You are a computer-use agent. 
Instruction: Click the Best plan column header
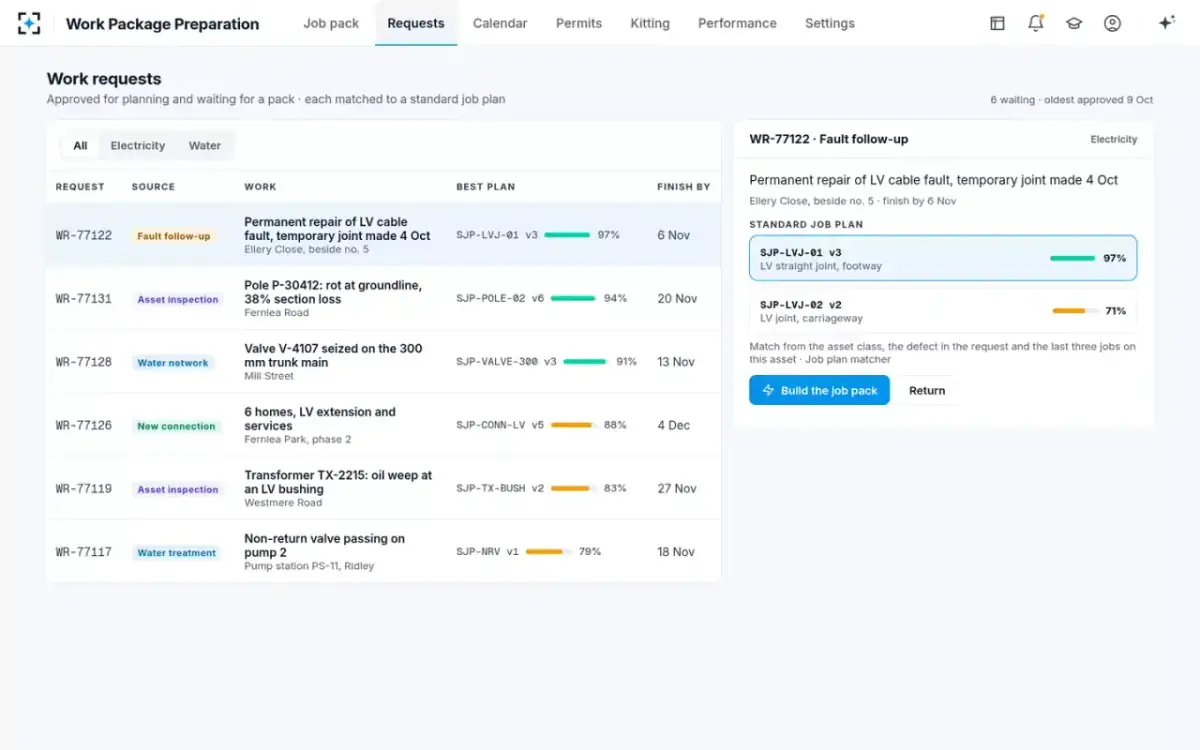coord(484,187)
